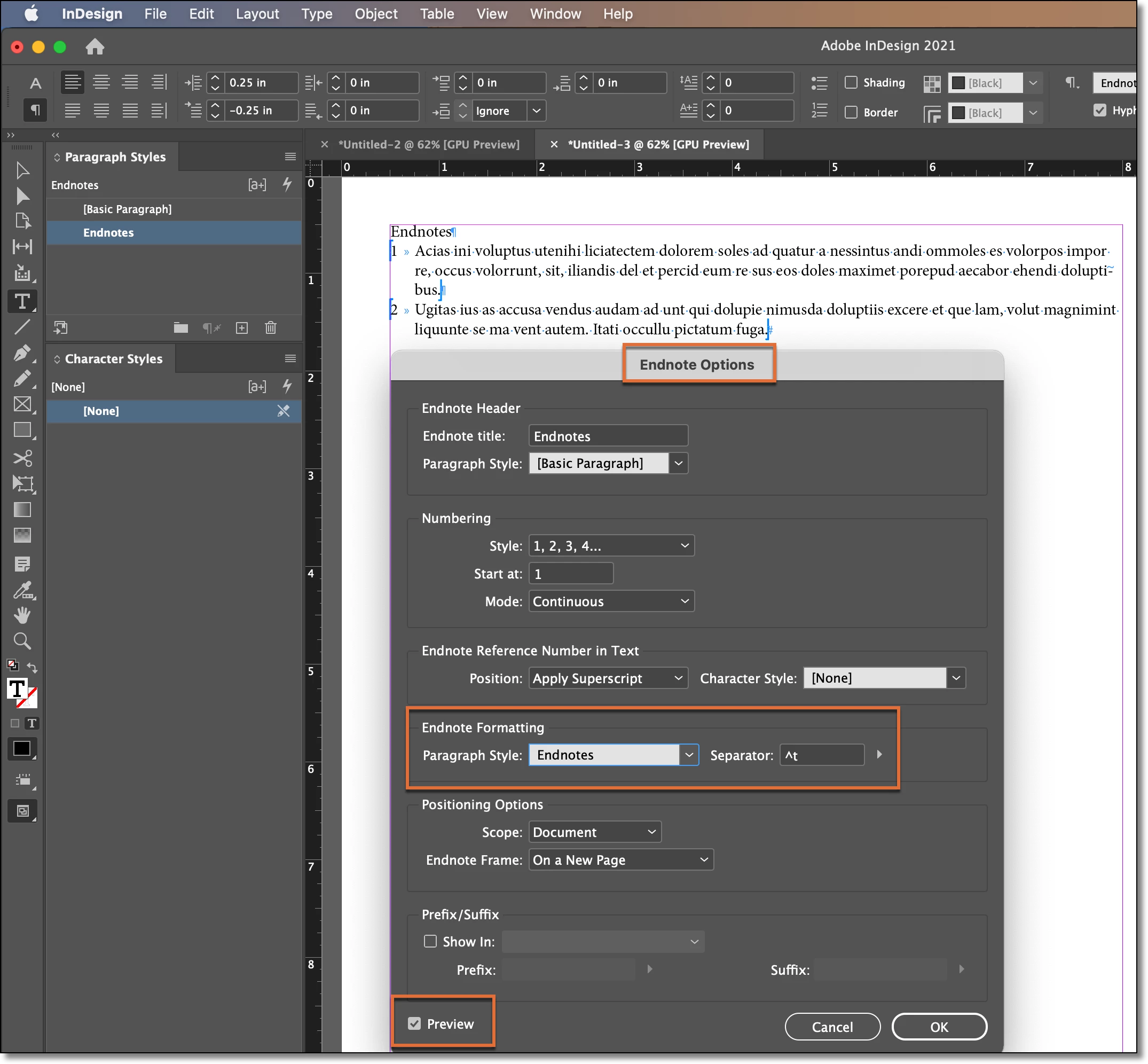Select the Hand tool
Viewport: 1148px width, 1064px height.
pyautogui.click(x=22, y=615)
